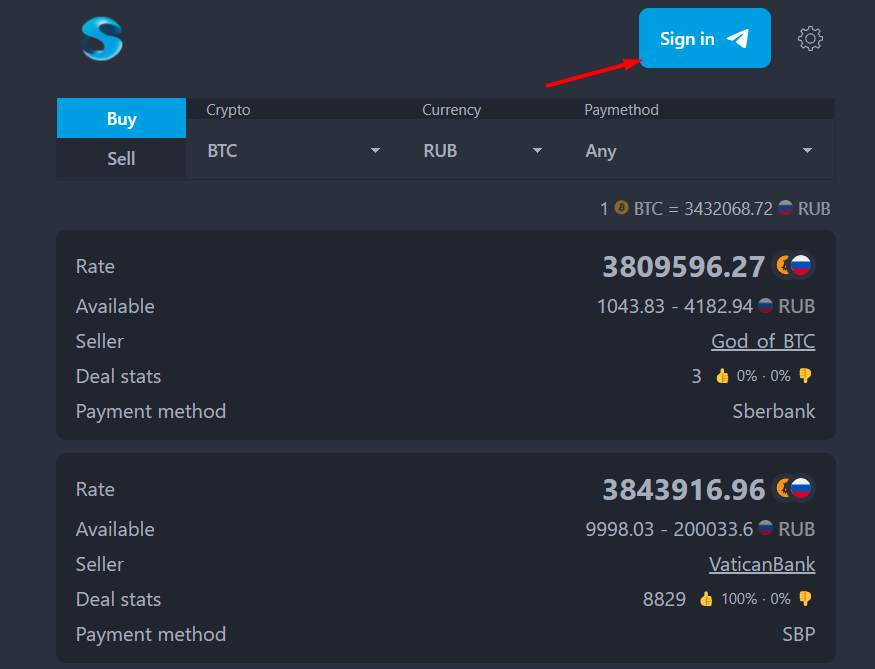The height and width of the screenshot is (669, 875).
Task: Click the Paymethod dropdown arrow
Action: (807, 151)
